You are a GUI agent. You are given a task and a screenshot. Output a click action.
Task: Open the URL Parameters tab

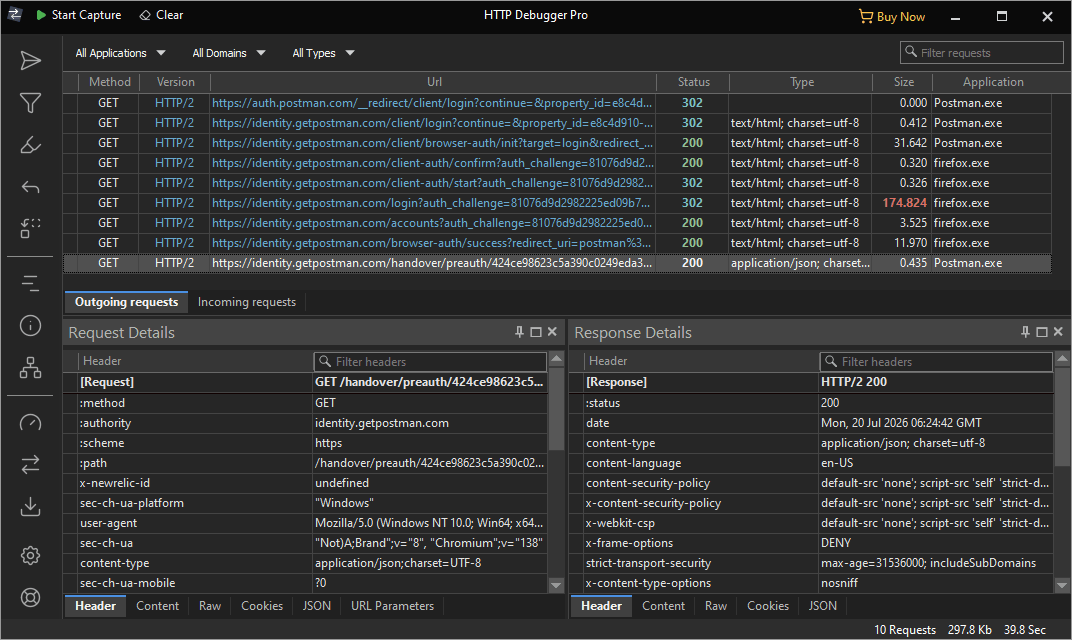coord(392,606)
